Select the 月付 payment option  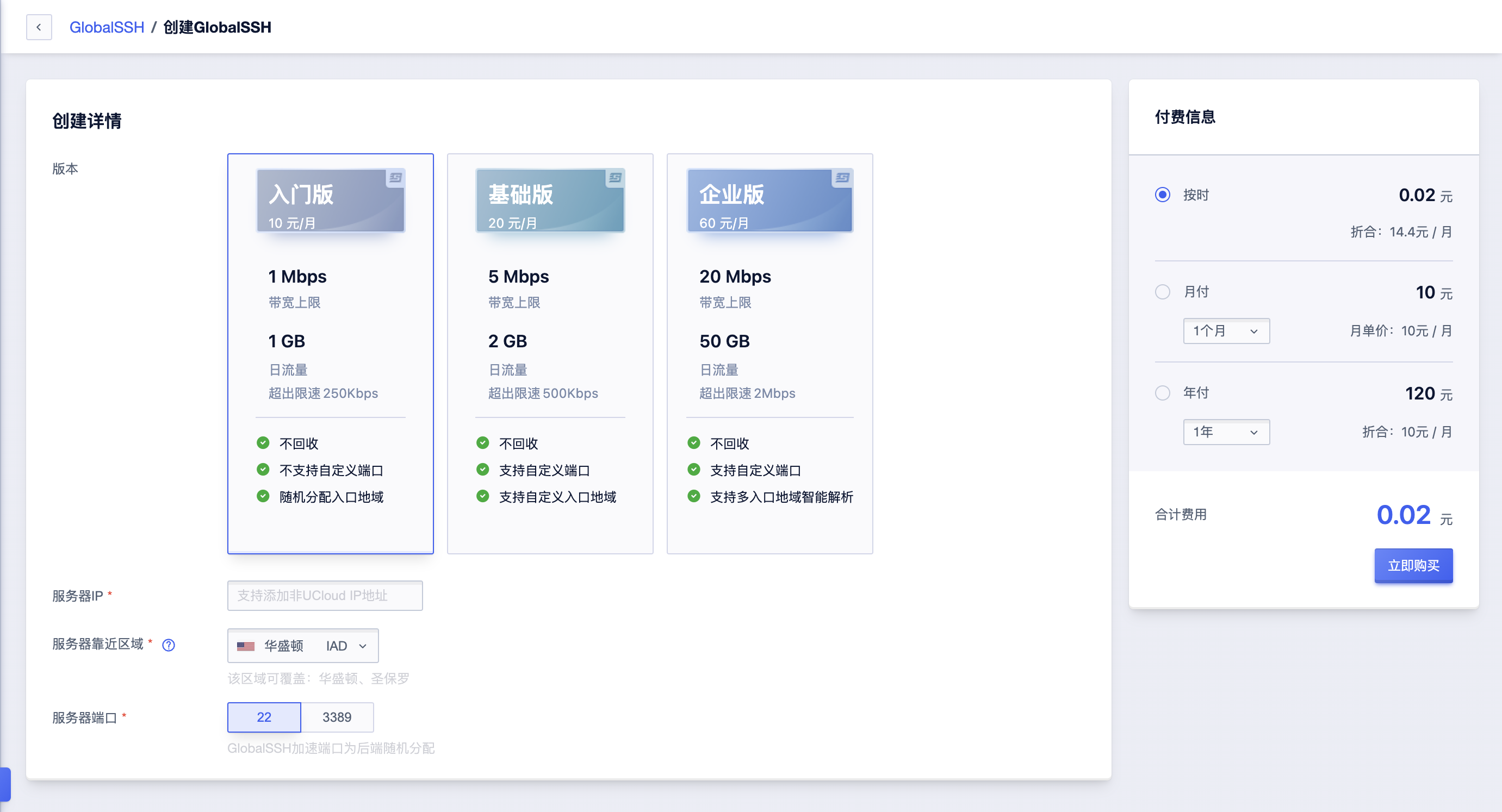(x=1162, y=292)
